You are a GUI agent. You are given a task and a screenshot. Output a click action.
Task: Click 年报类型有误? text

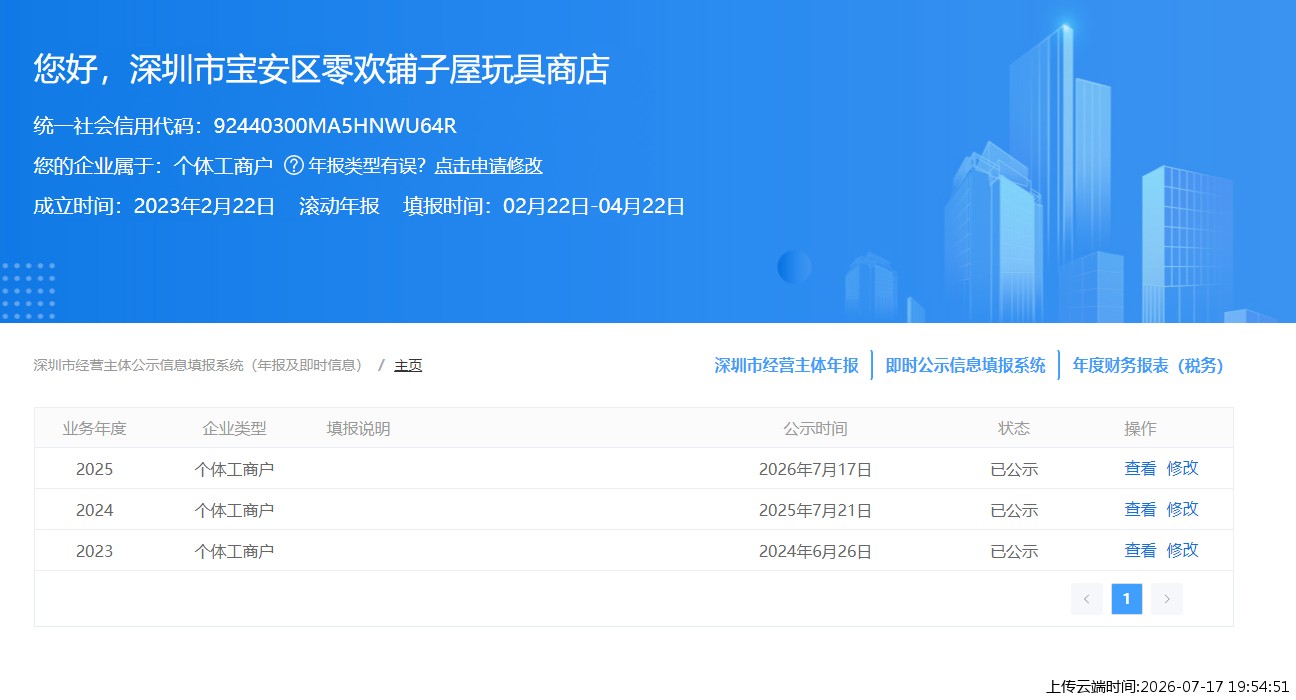[367, 166]
